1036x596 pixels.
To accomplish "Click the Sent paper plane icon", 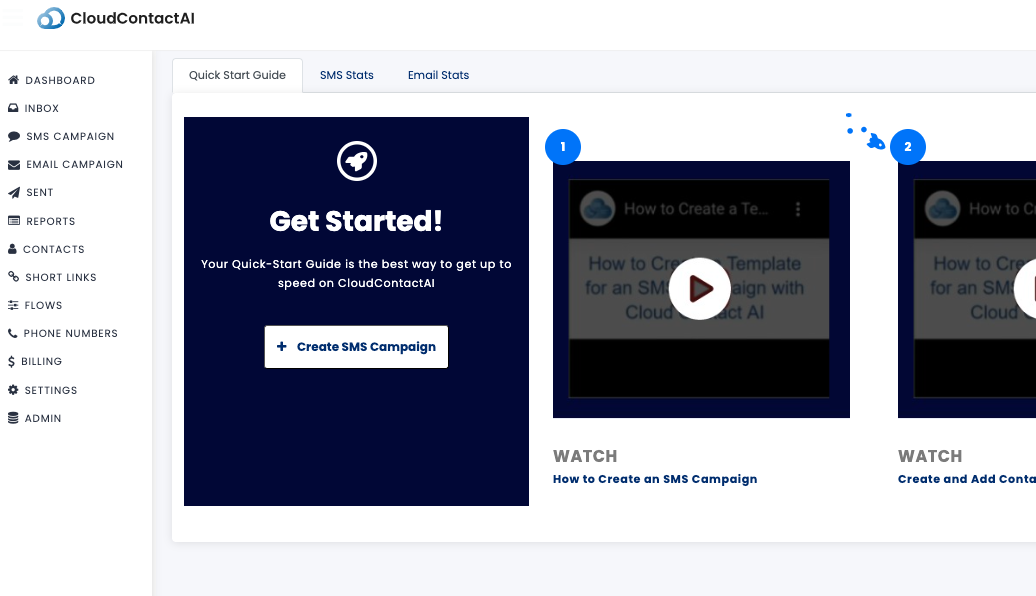I will pyautogui.click(x=14, y=192).
